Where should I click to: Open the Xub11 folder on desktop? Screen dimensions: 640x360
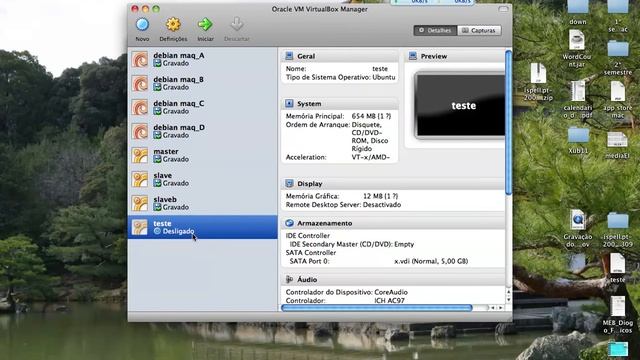coord(578,140)
